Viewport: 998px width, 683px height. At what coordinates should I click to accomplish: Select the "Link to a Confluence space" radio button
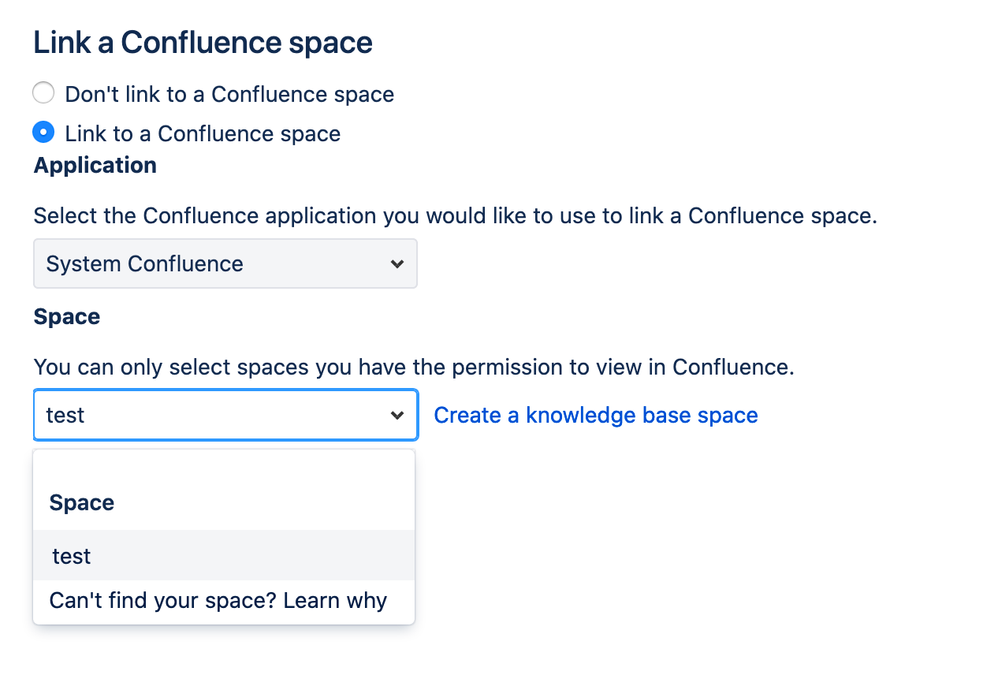[x=43, y=132]
